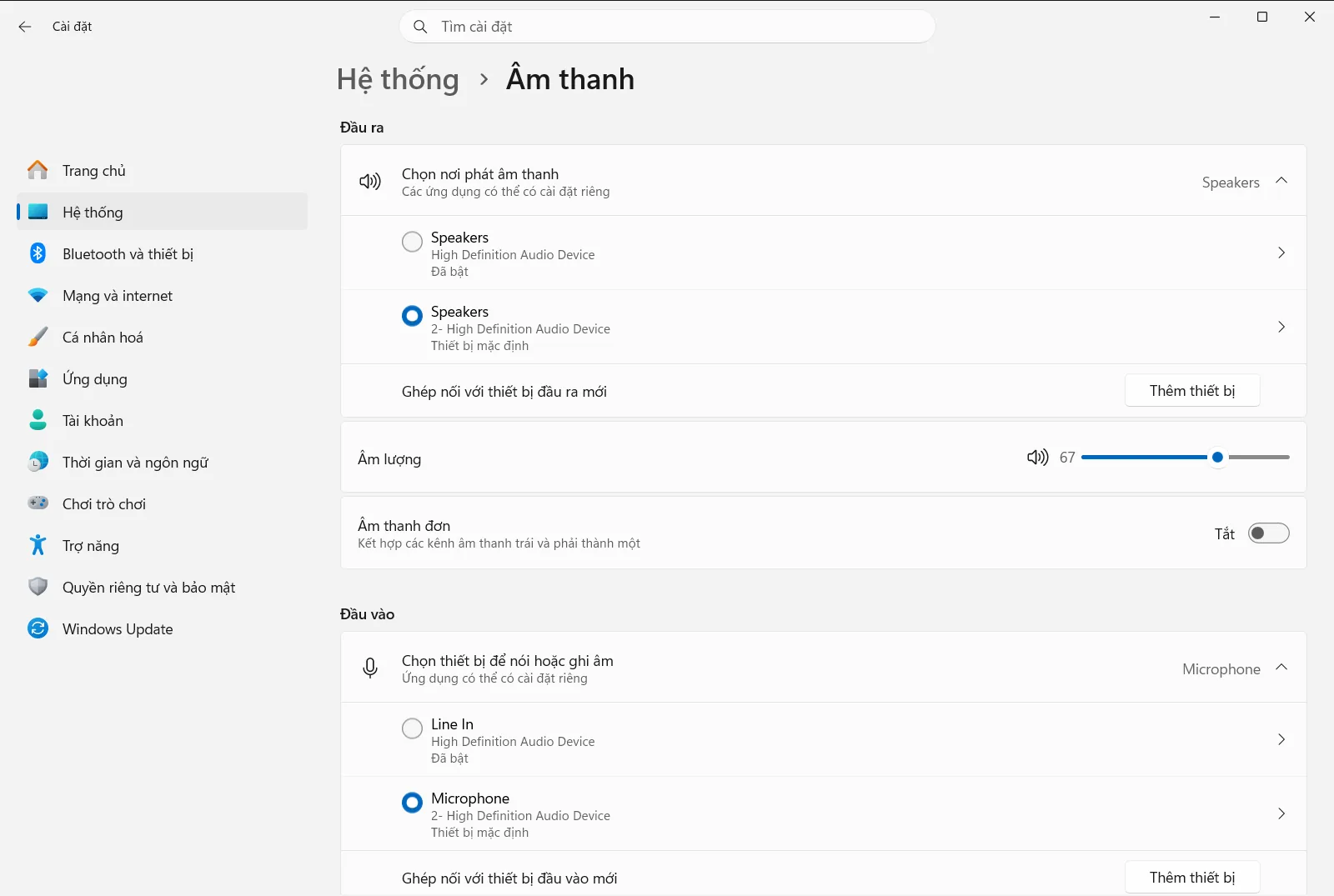Click the Tài khoản account icon
Image resolution: width=1334 pixels, height=896 pixels.
[x=38, y=420]
